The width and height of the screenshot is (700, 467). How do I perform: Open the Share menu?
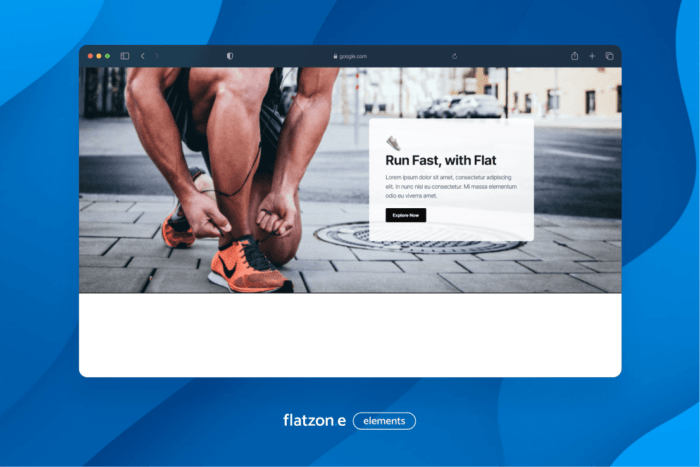coord(575,56)
